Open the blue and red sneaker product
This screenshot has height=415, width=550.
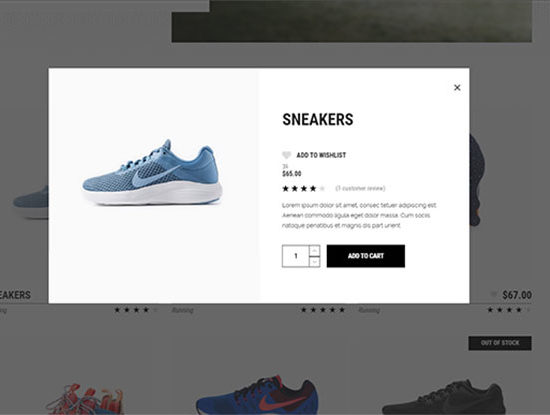[257, 395]
